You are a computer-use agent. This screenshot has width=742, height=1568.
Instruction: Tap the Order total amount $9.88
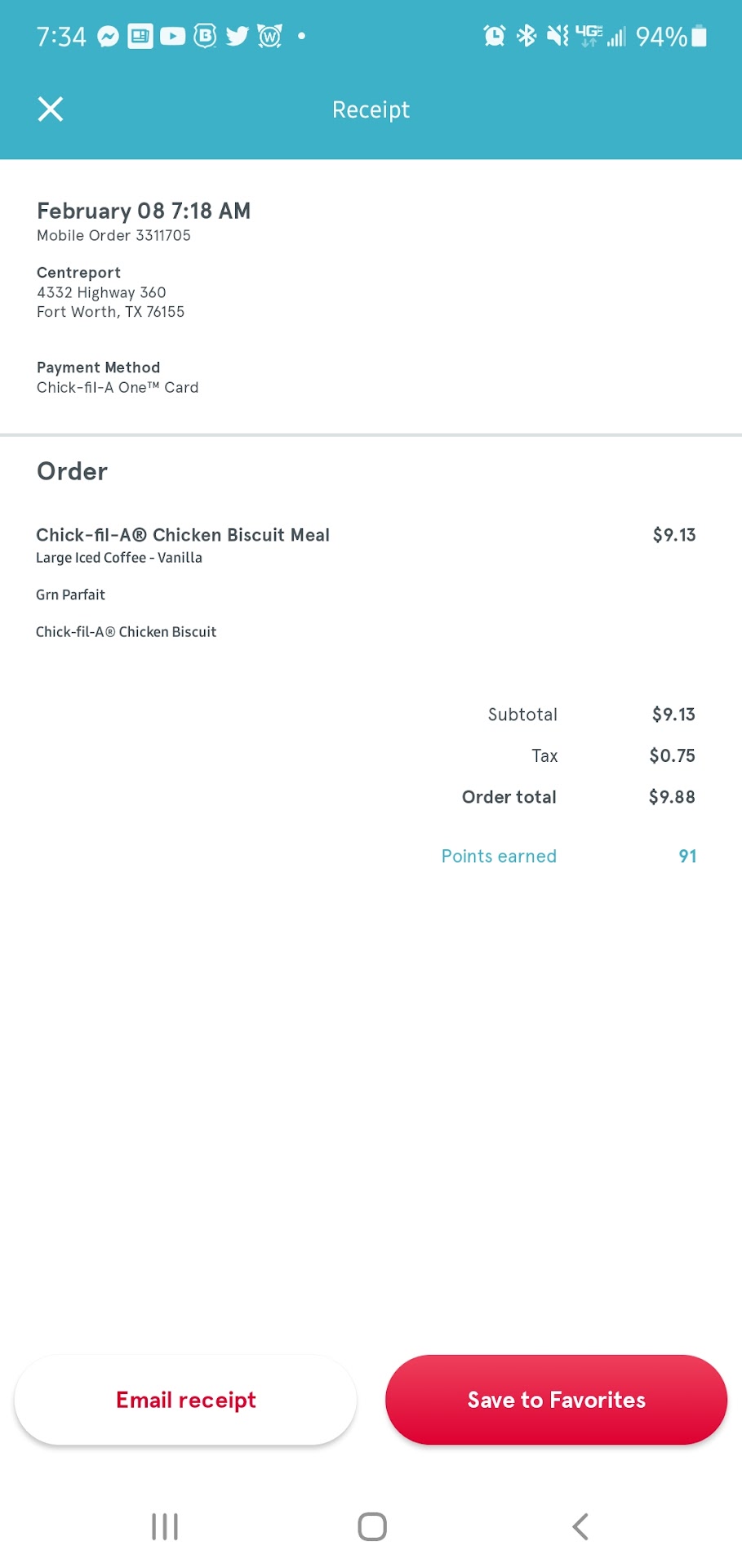672,797
